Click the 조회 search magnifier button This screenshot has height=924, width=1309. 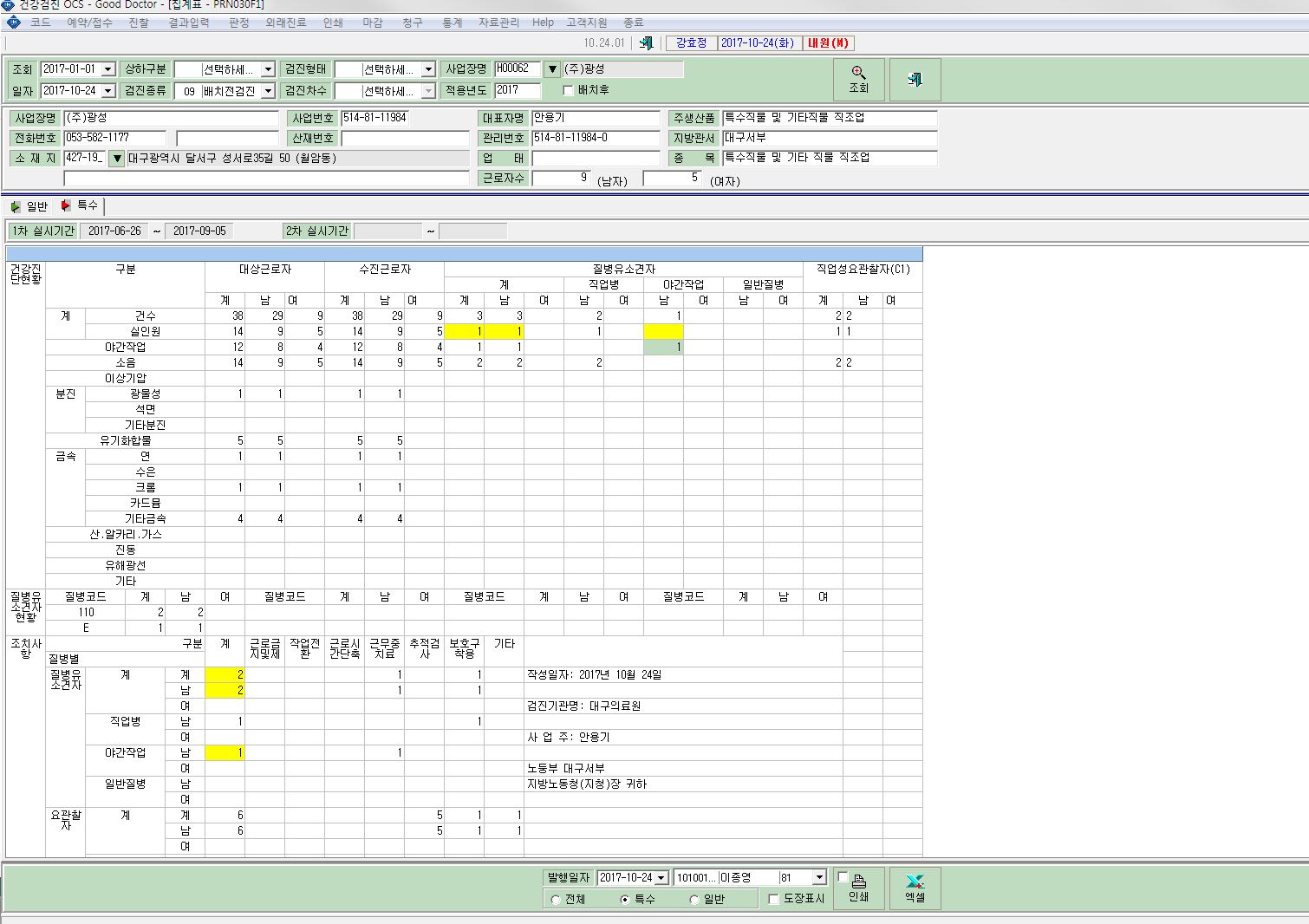tap(858, 79)
